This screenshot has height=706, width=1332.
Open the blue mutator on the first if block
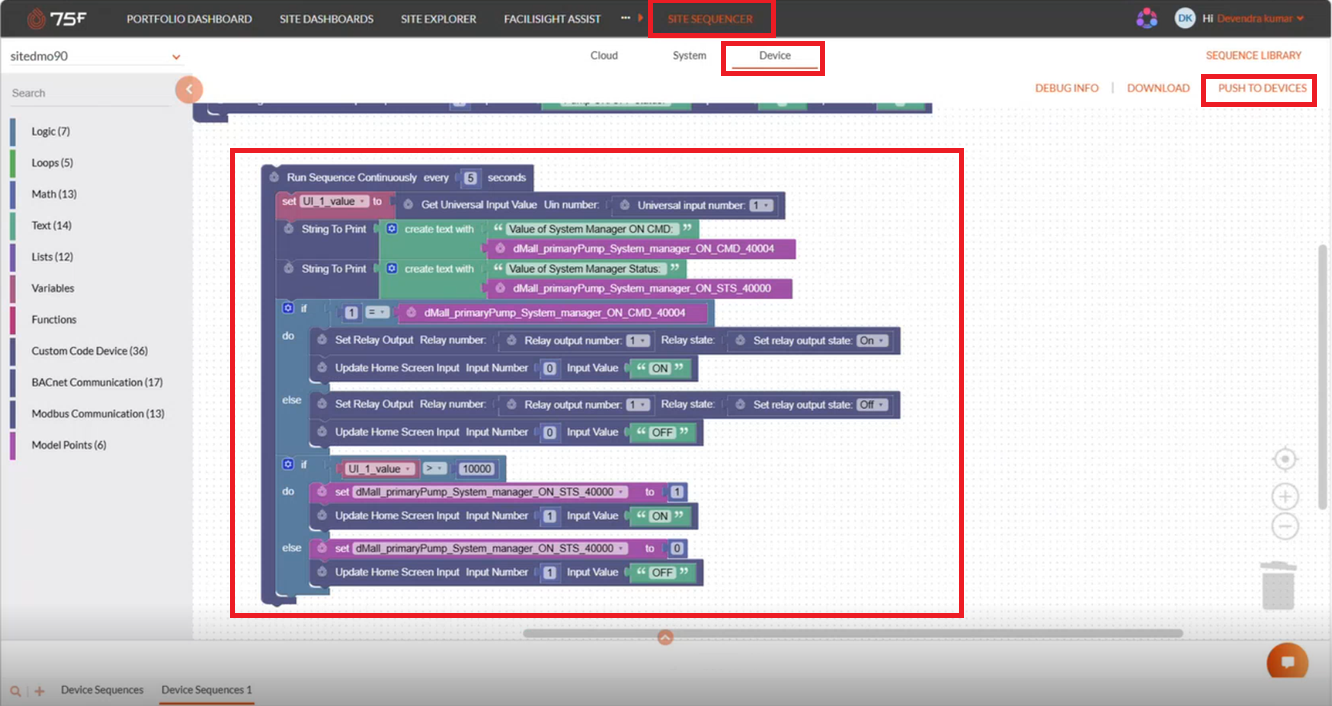pos(288,309)
